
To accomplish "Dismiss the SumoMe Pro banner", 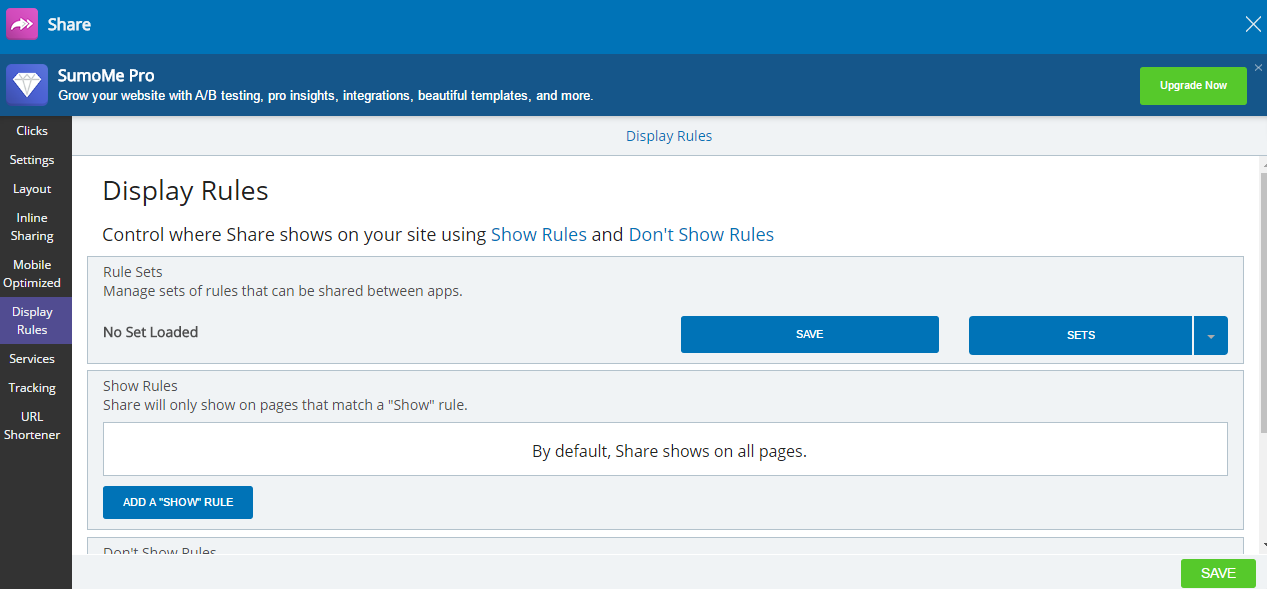I will tap(1258, 68).
